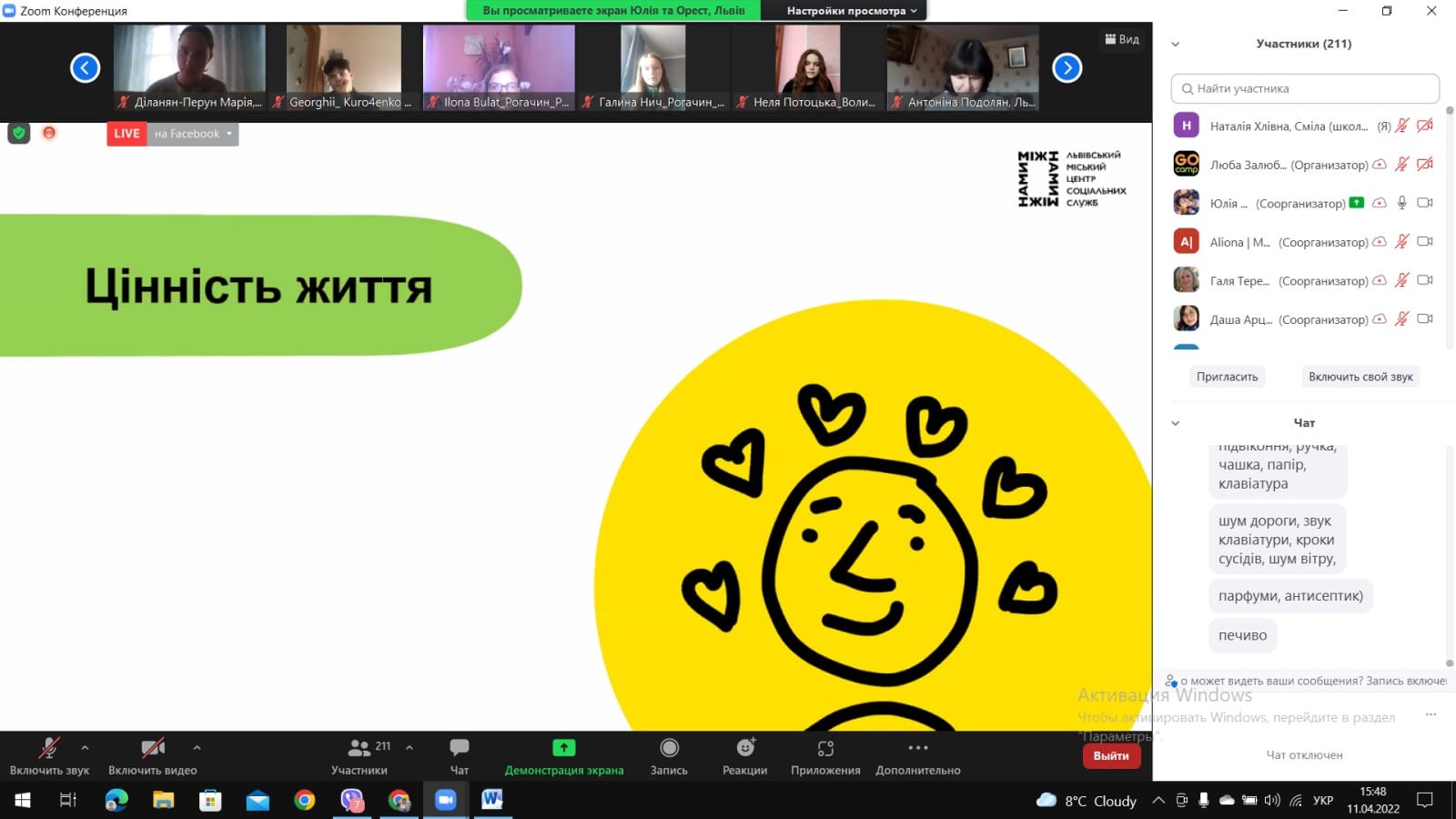1456x819 pixels.
Task: Open Chrome from the taskbar
Action: click(305, 800)
